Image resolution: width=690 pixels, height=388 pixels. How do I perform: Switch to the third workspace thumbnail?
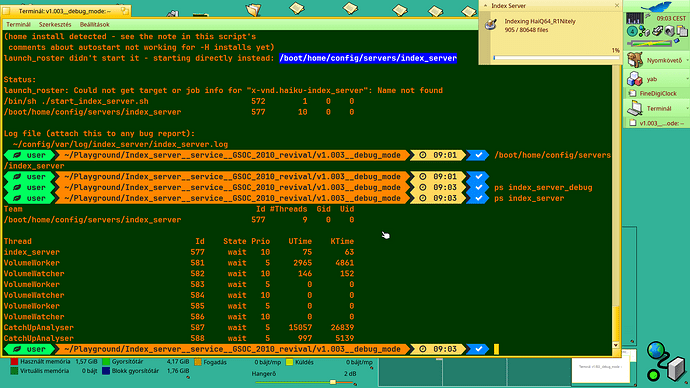[x=538, y=372]
